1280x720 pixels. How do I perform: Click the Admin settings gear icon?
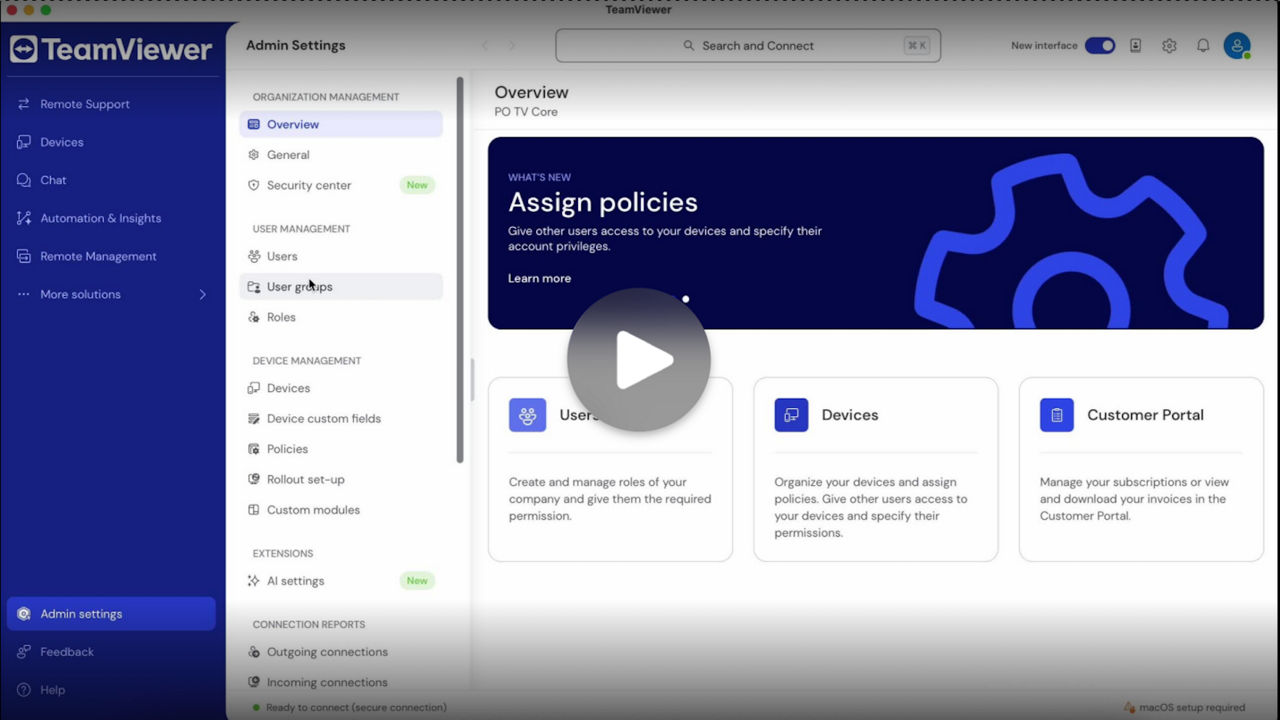(x=24, y=614)
